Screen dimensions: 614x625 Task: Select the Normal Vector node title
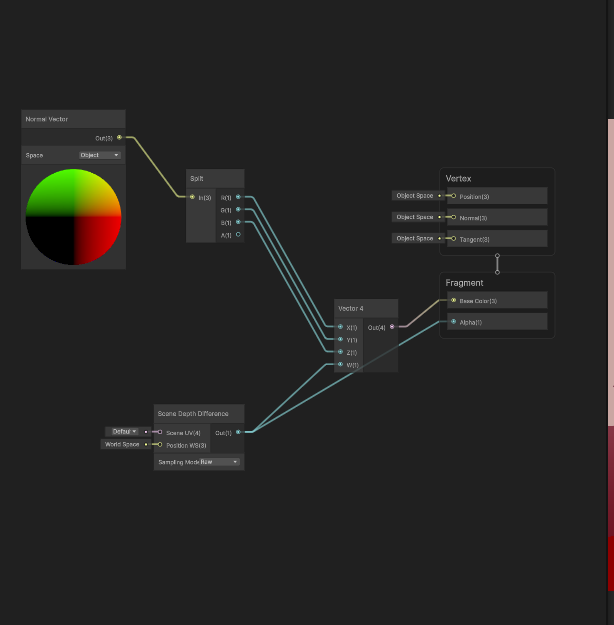pyautogui.click(x=48, y=119)
